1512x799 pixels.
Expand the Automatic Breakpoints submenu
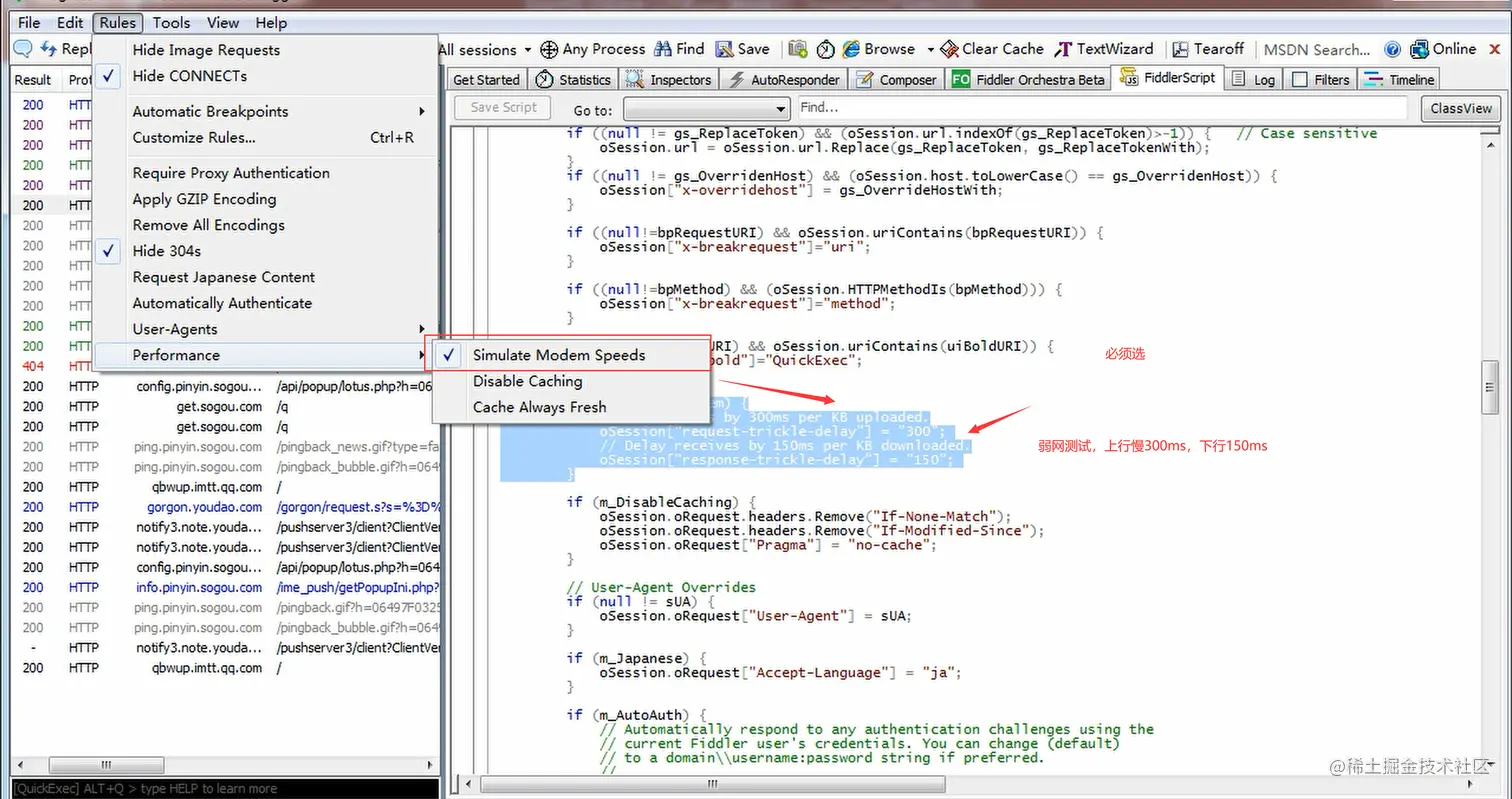pos(267,112)
